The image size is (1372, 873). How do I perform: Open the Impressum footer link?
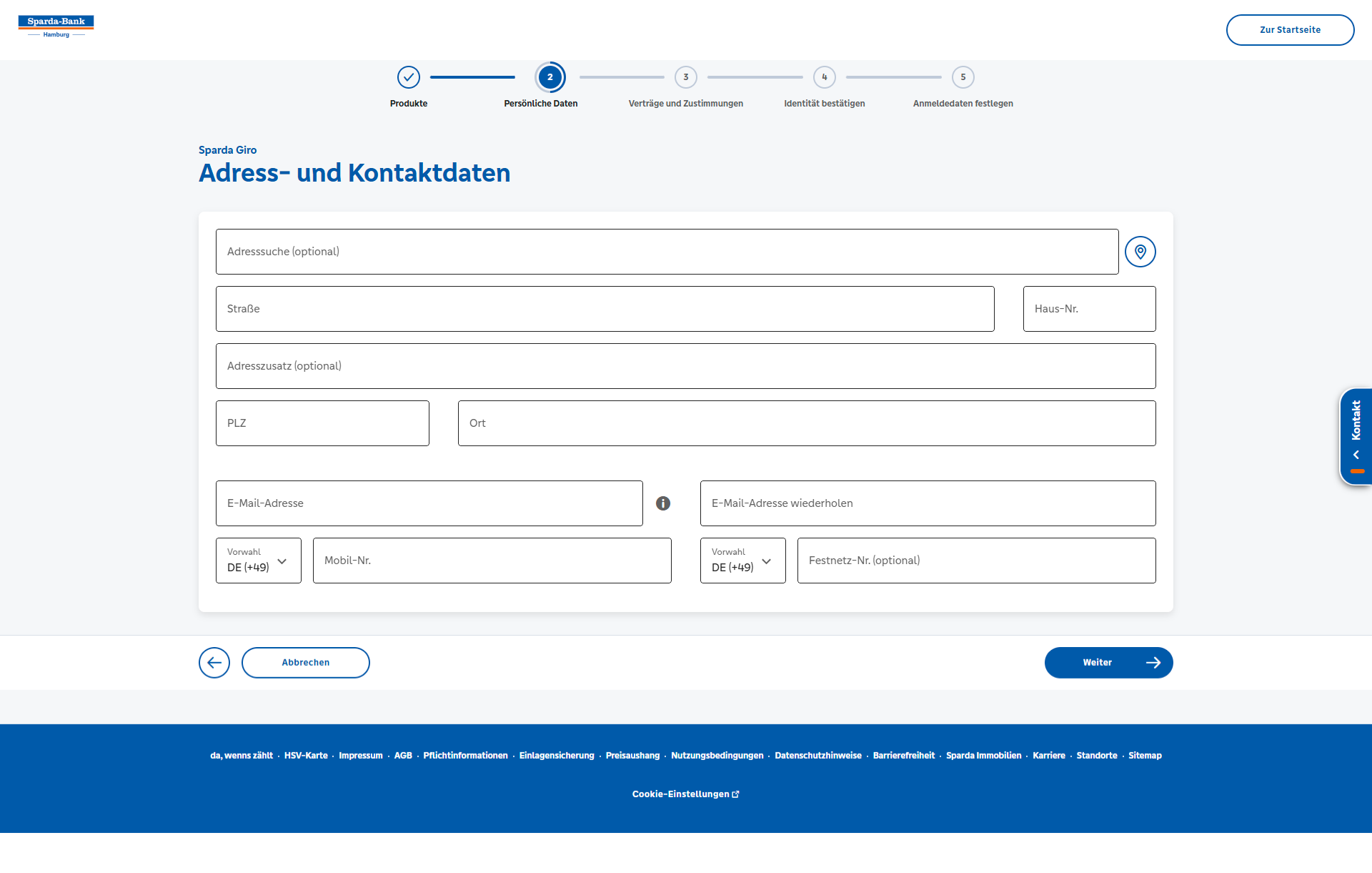pos(360,756)
